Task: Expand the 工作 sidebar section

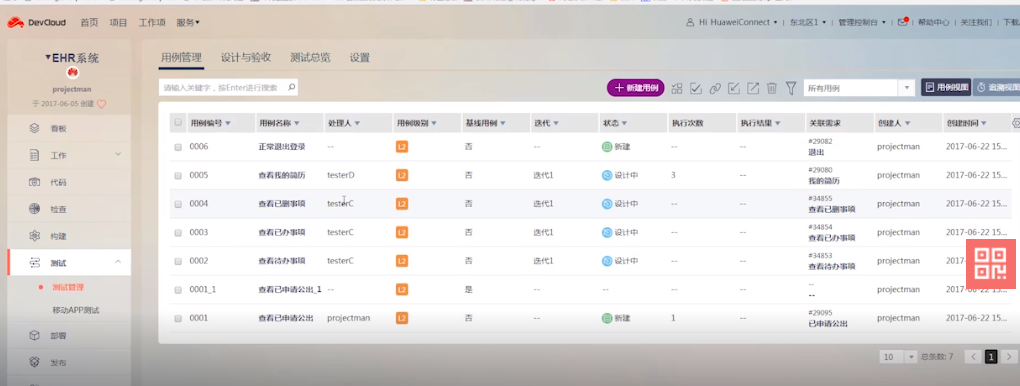Action: click(118, 154)
